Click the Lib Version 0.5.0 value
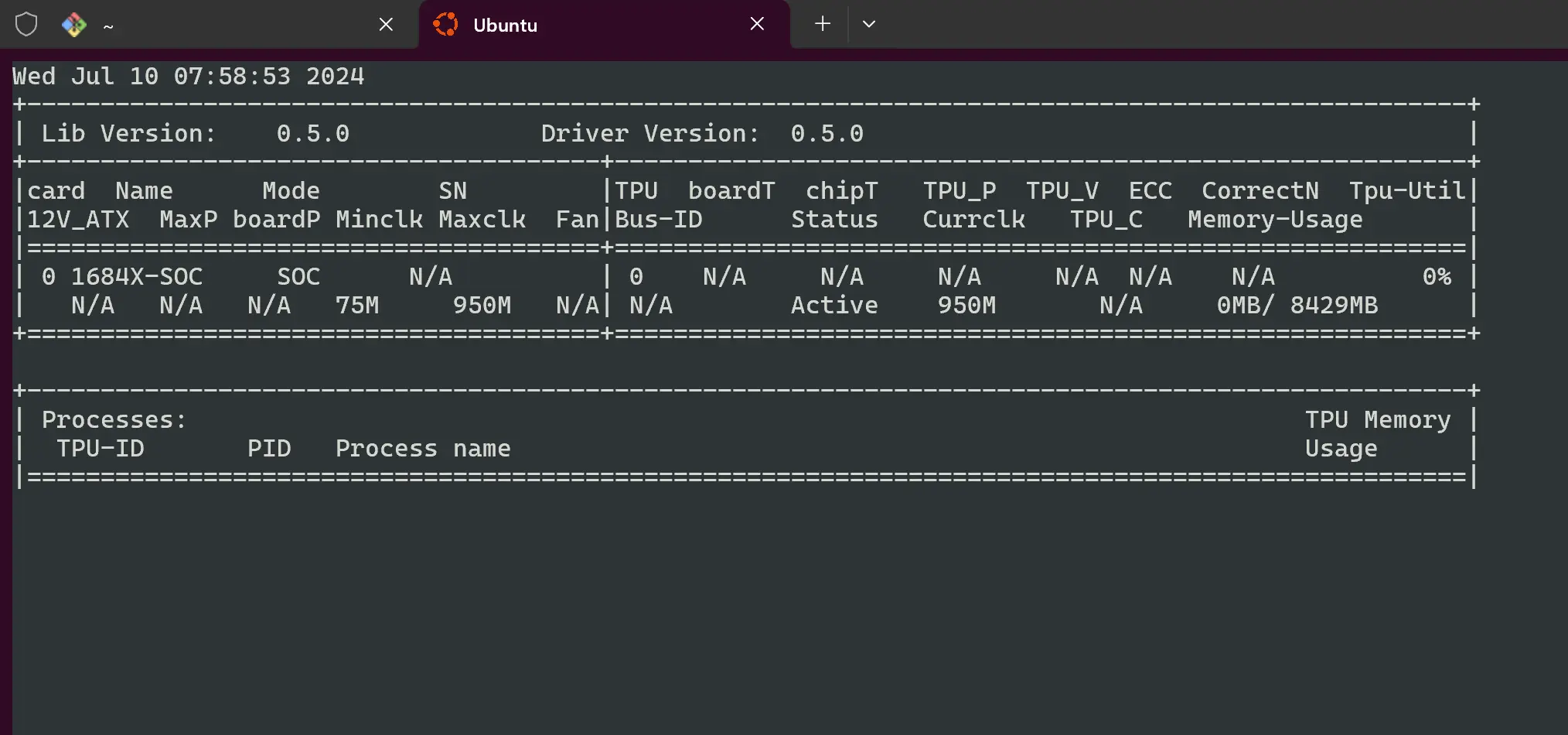This screenshot has width=1568, height=735. [x=312, y=133]
